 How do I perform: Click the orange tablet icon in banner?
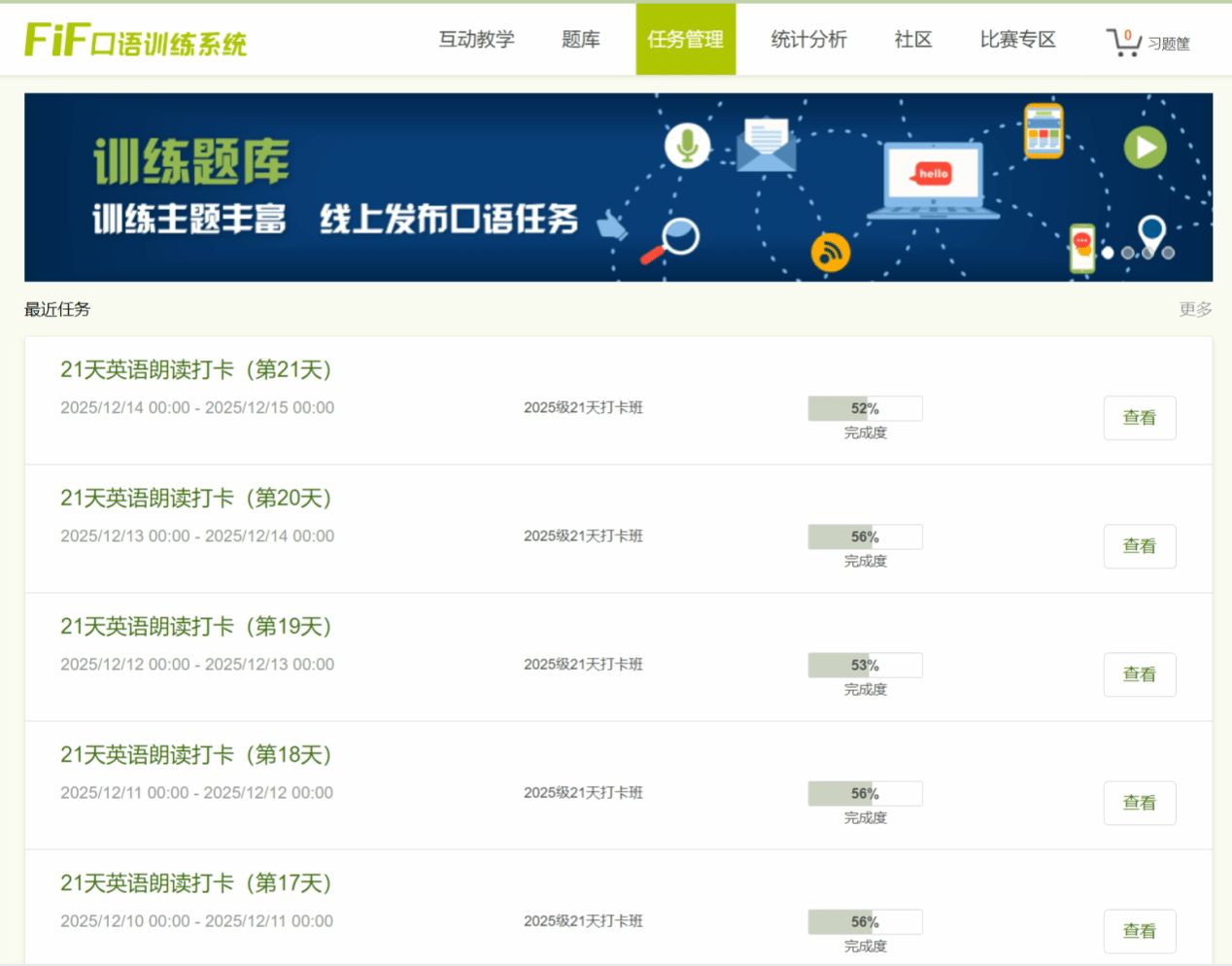[1044, 130]
